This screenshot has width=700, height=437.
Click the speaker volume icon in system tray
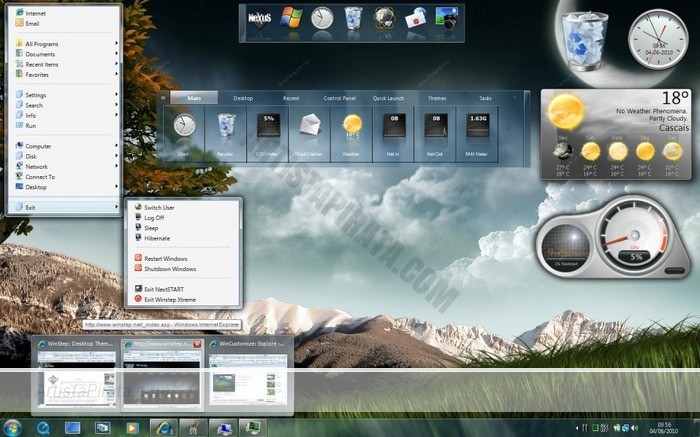[634, 428]
